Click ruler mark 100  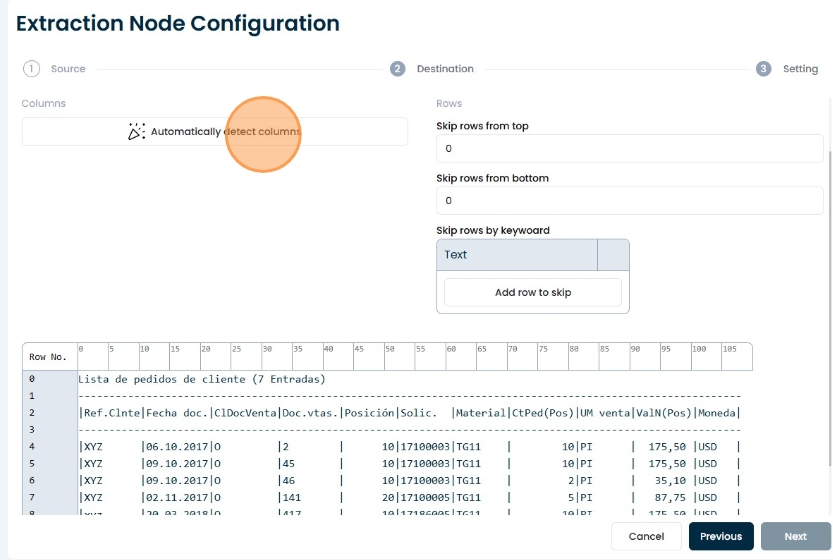(x=699, y=349)
